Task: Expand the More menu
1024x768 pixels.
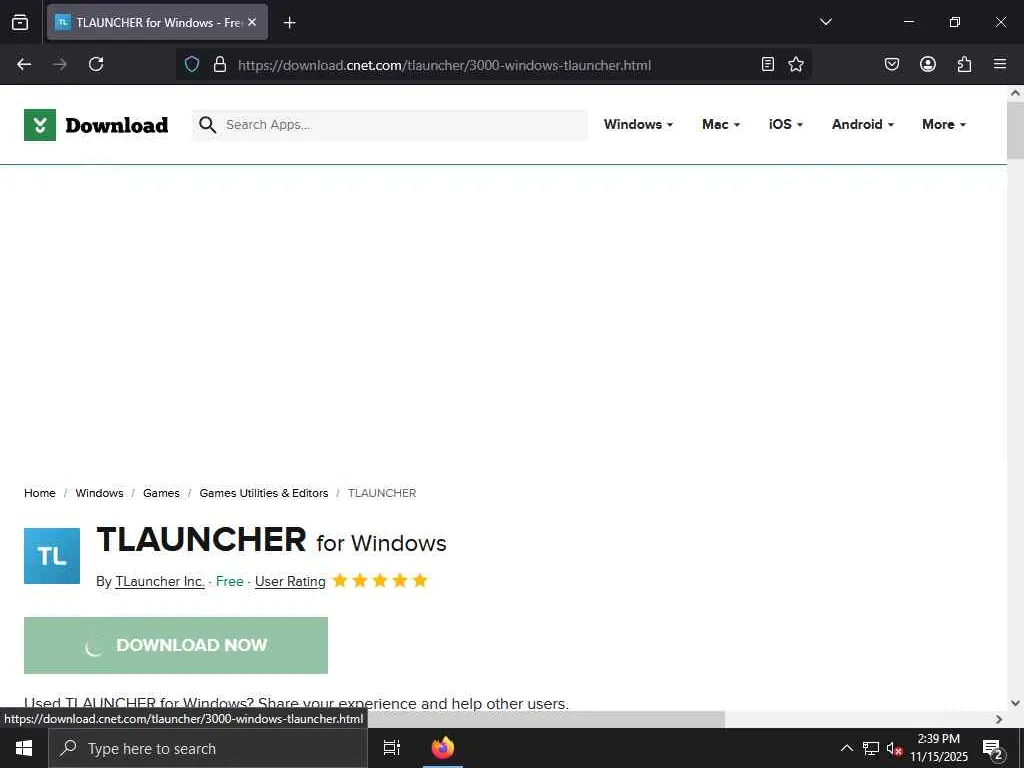Action: click(x=944, y=124)
